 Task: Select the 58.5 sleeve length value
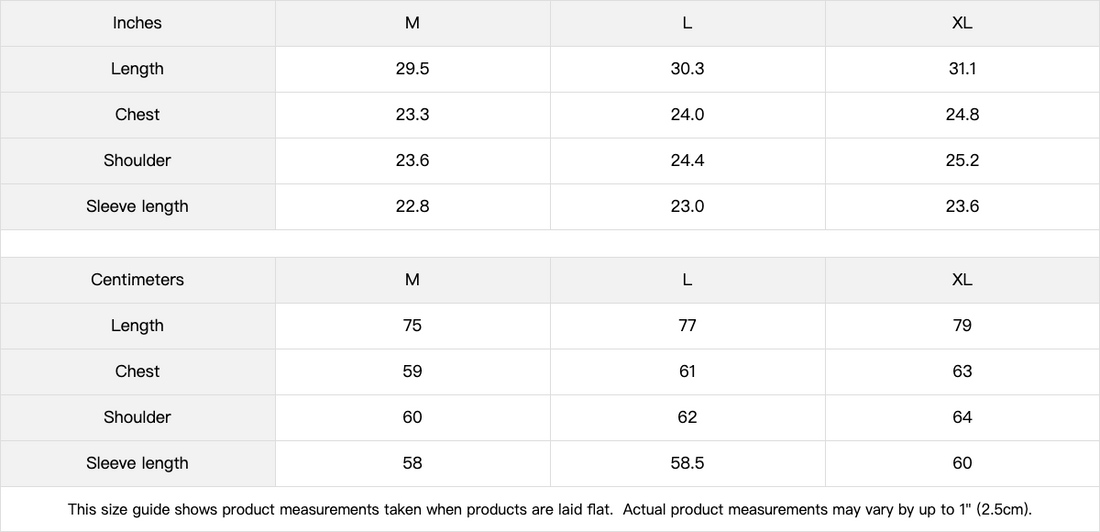[x=687, y=463]
